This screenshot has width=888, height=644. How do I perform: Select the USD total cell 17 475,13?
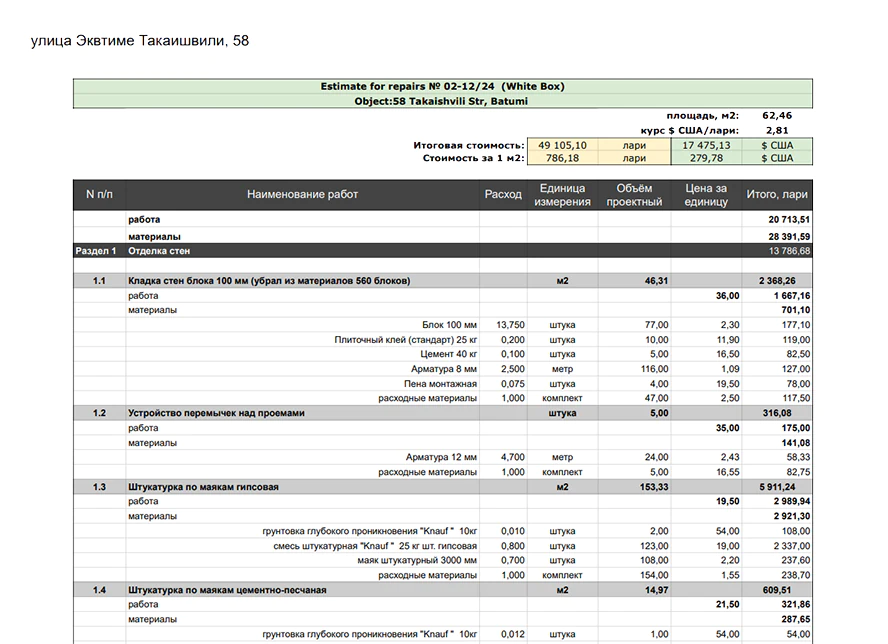705,145
